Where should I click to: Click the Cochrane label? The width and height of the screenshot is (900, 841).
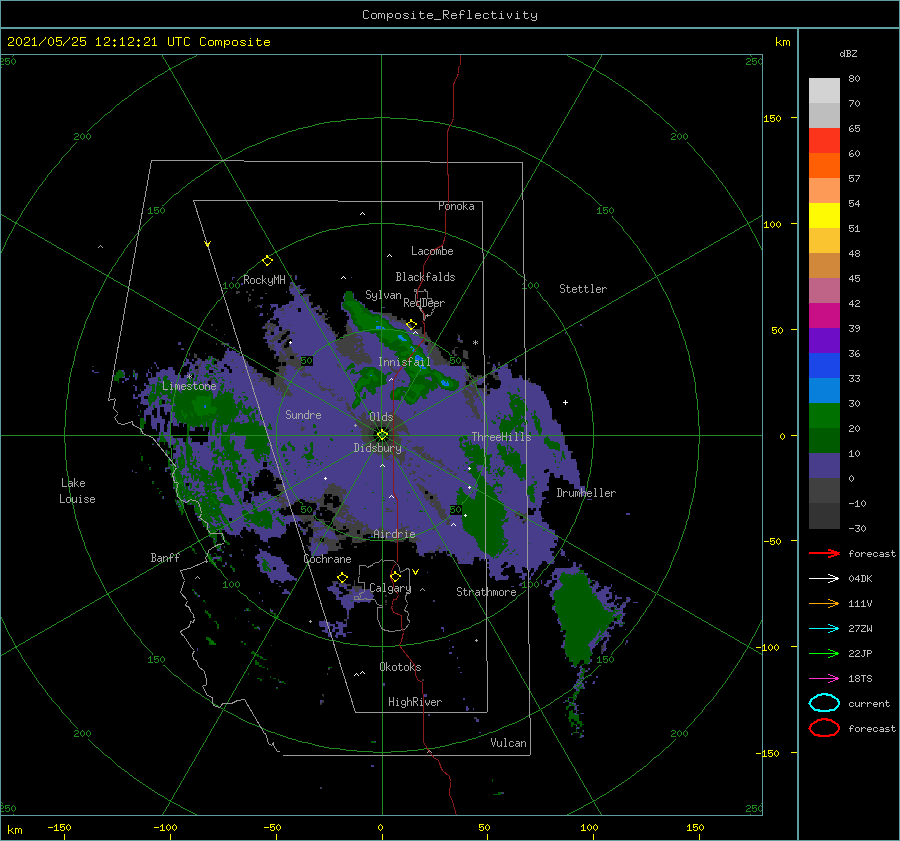[327, 559]
